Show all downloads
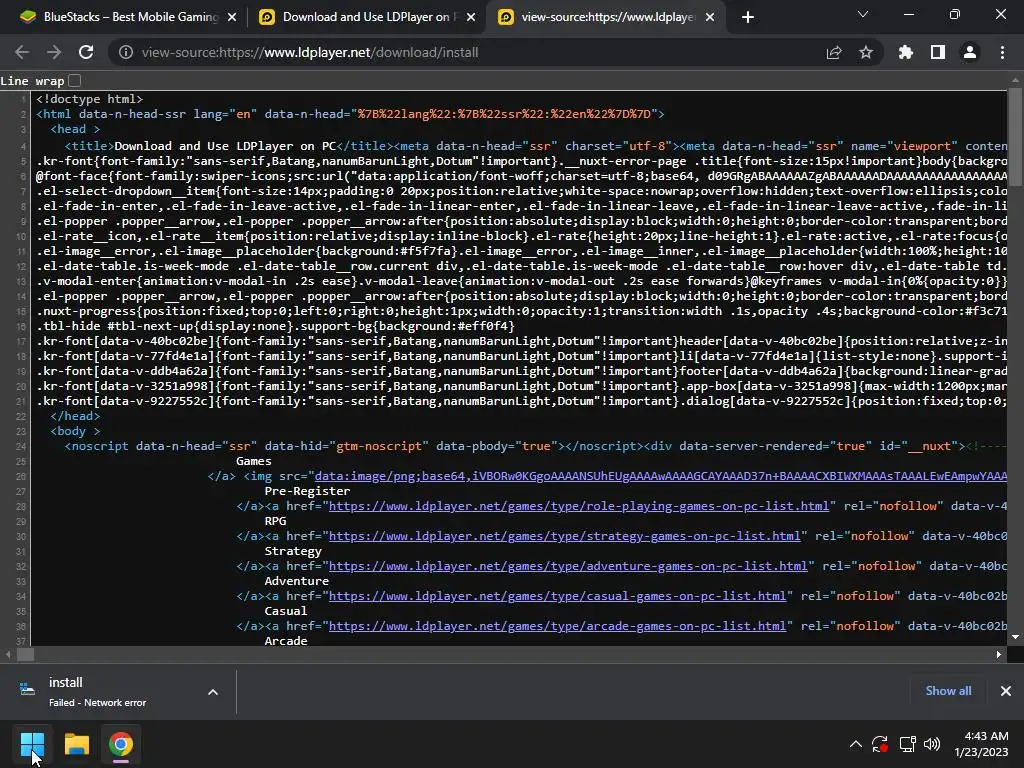Viewport: 1024px width, 768px height. (x=948, y=691)
